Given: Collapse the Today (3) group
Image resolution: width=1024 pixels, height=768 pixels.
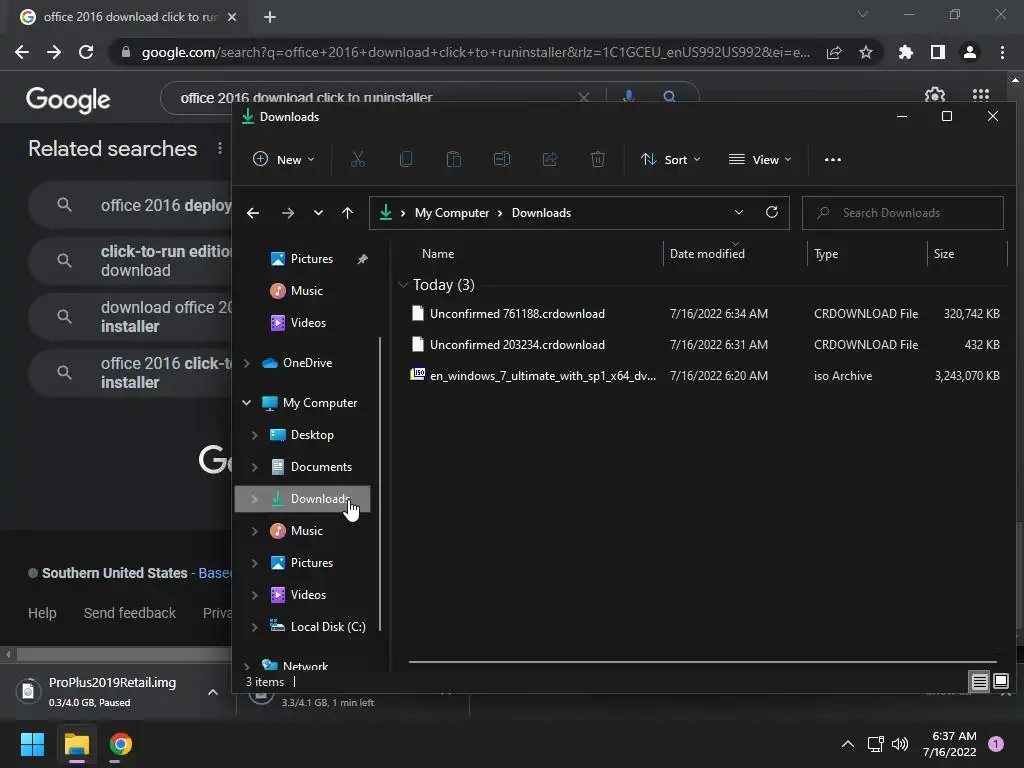Looking at the screenshot, I should point(403,285).
